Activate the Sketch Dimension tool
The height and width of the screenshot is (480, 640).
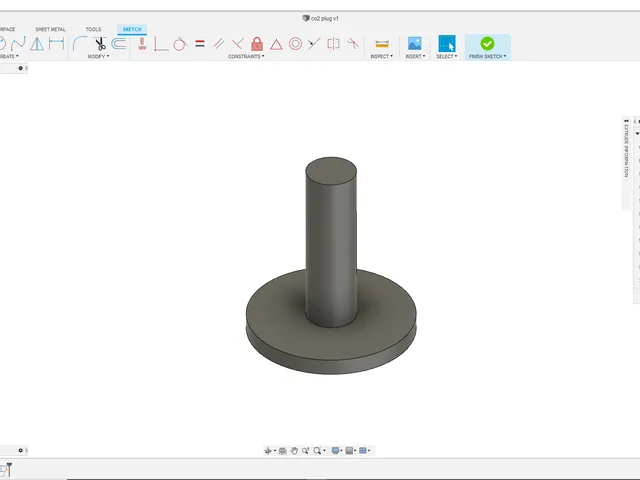coord(56,44)
